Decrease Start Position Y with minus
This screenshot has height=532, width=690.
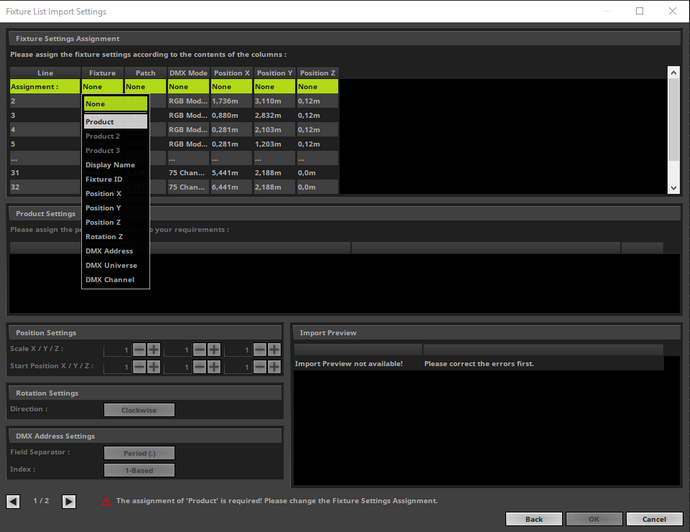[x=200, y=367]
